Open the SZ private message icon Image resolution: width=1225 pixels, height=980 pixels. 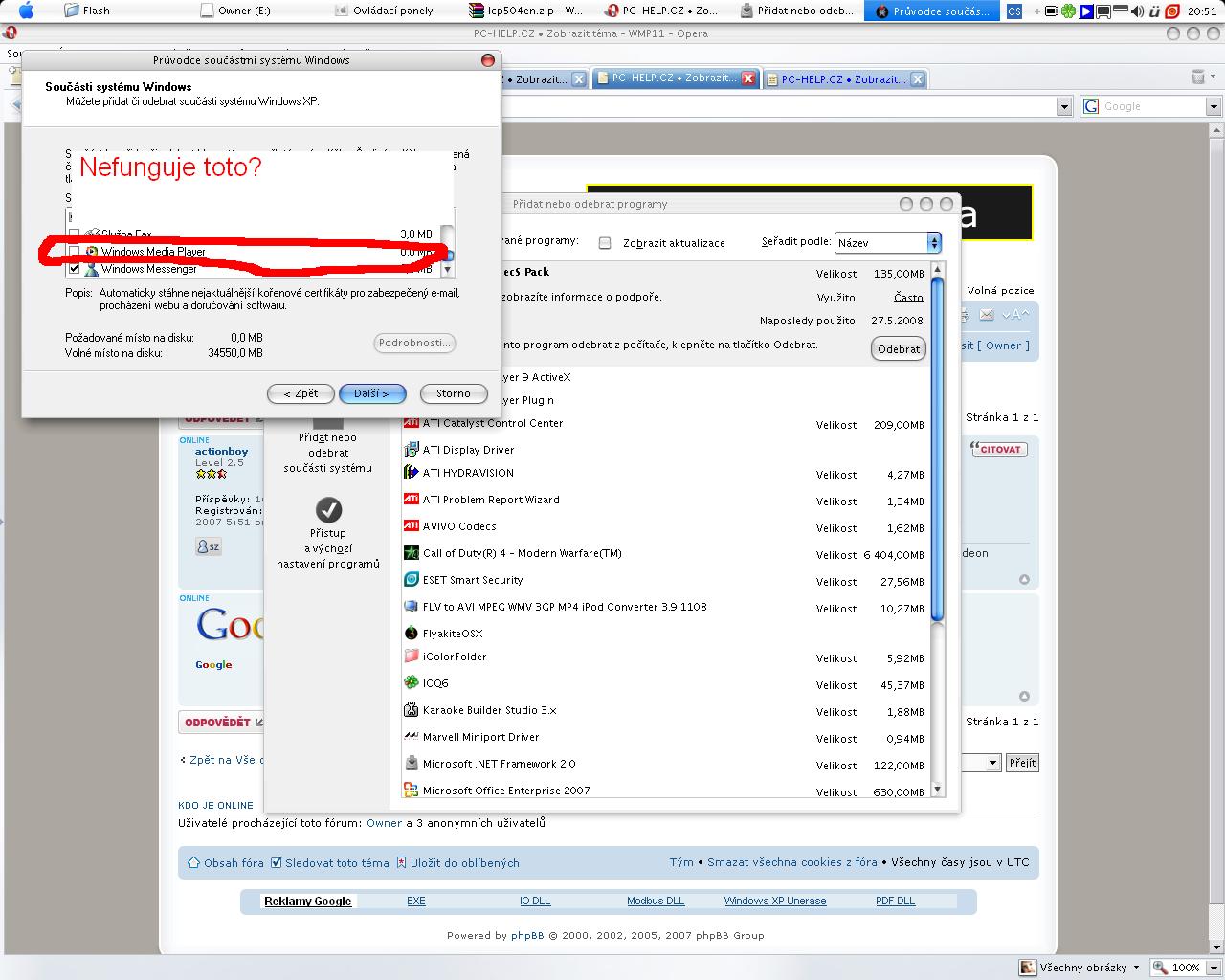click(208, 546)
